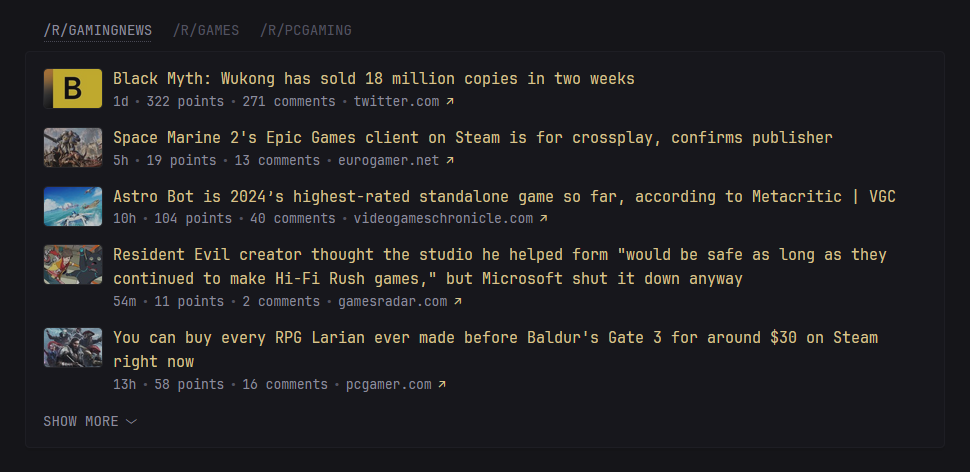The height and width of the screenshot is (472, 970).
Task: Select the /r/gamingnews tab
Action: tap(97, 30)
